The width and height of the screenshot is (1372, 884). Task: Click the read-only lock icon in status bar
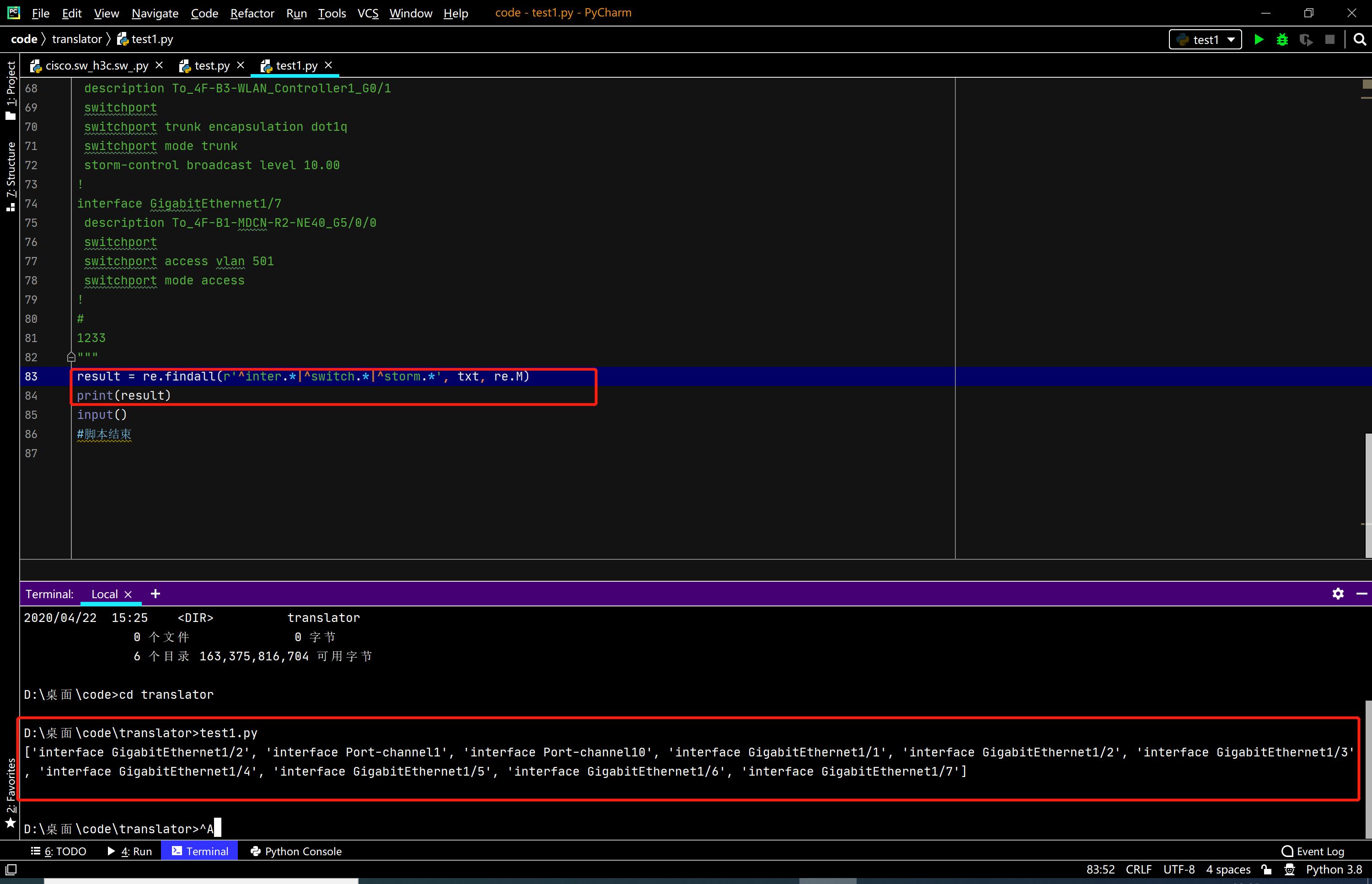1266,869
